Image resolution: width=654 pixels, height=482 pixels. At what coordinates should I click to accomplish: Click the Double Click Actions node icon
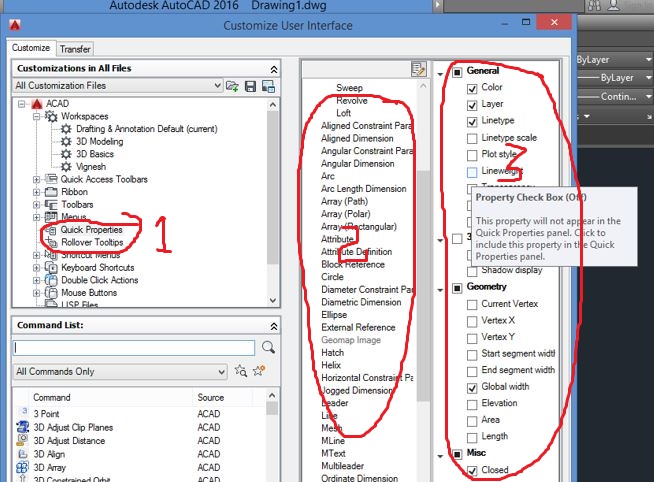pos(51,280)
